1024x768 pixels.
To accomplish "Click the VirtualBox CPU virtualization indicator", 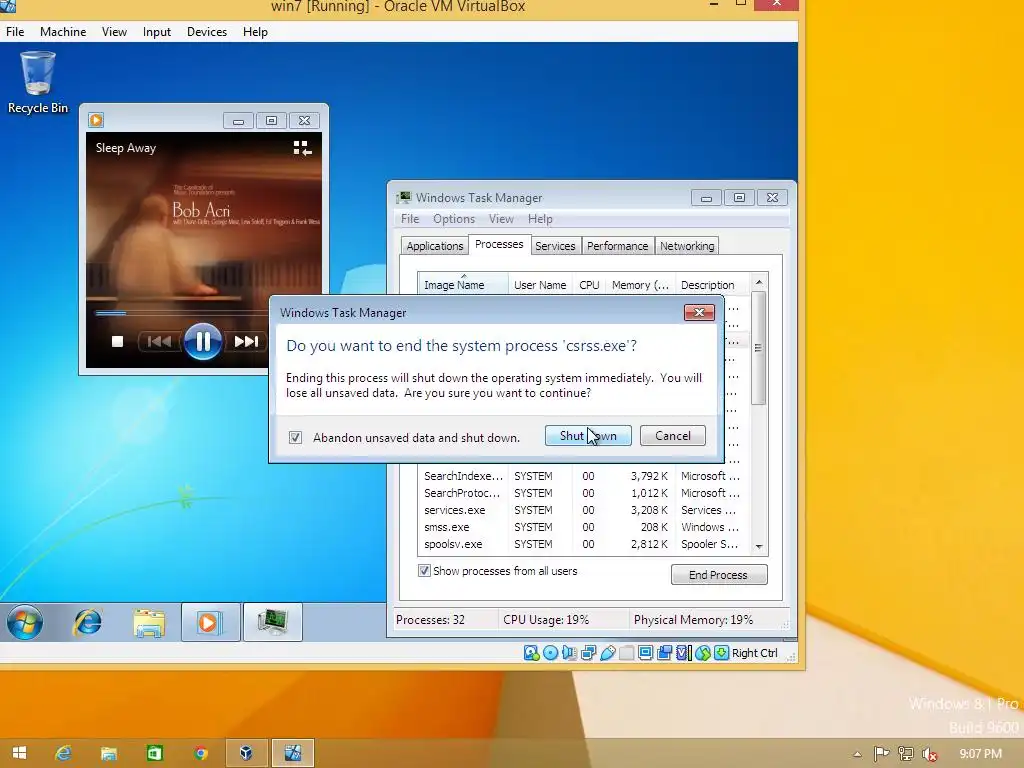I will 683,653.
